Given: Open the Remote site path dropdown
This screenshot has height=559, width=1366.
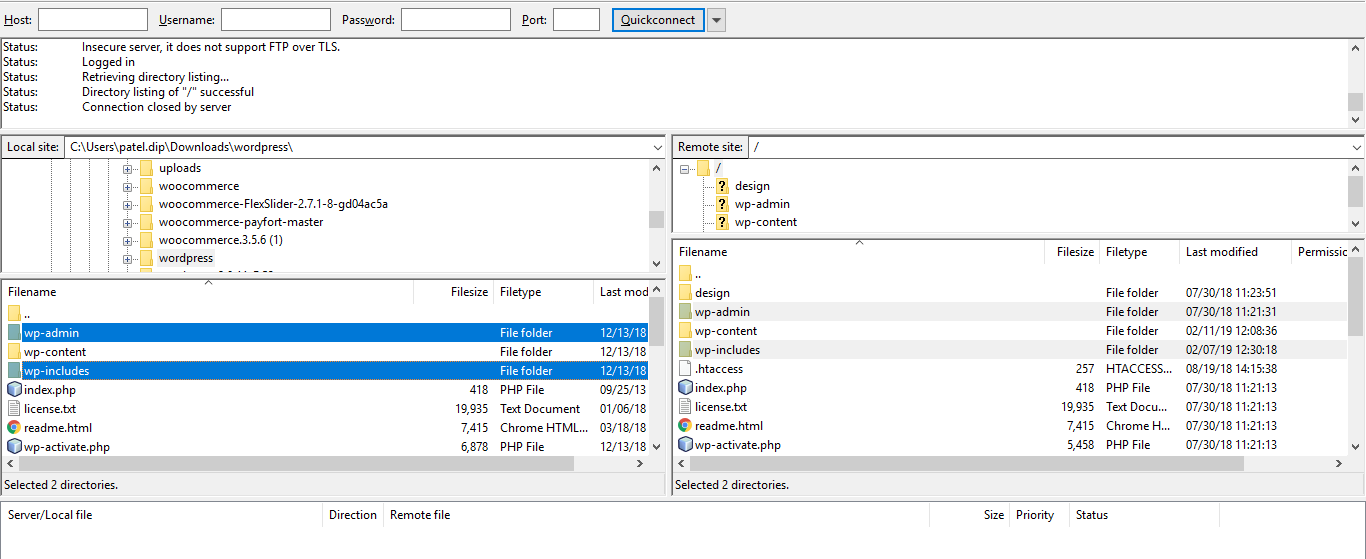Looking at the screenshot, I should point(1357,147).
